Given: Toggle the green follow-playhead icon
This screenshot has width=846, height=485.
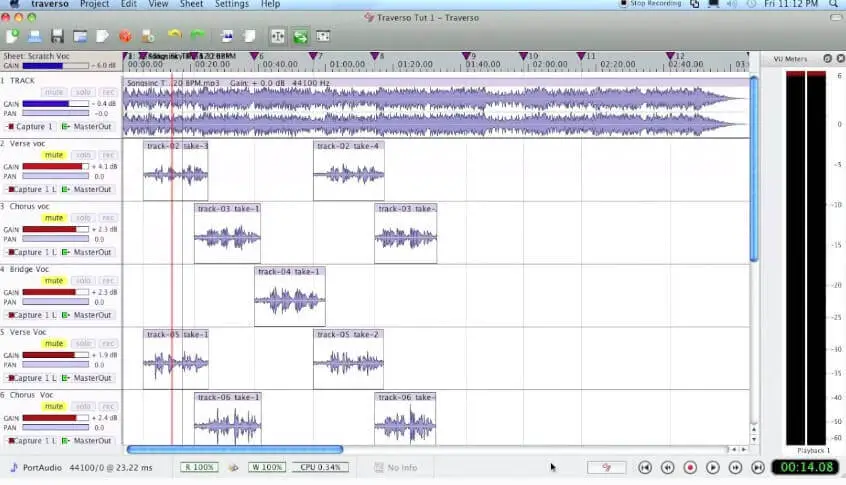Looking at the screenshot, I should click(x=301, y=36).
